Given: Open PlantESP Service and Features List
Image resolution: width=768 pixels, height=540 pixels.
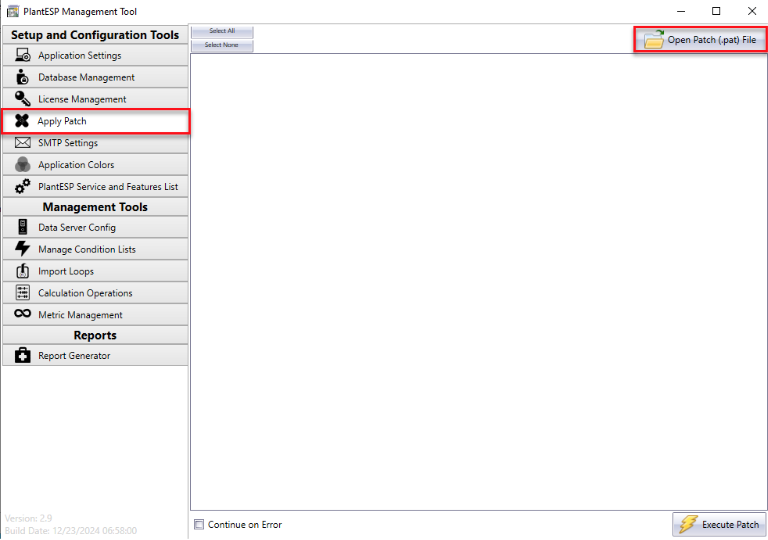Looking at the screenshot, I should [x=95, y=187].
